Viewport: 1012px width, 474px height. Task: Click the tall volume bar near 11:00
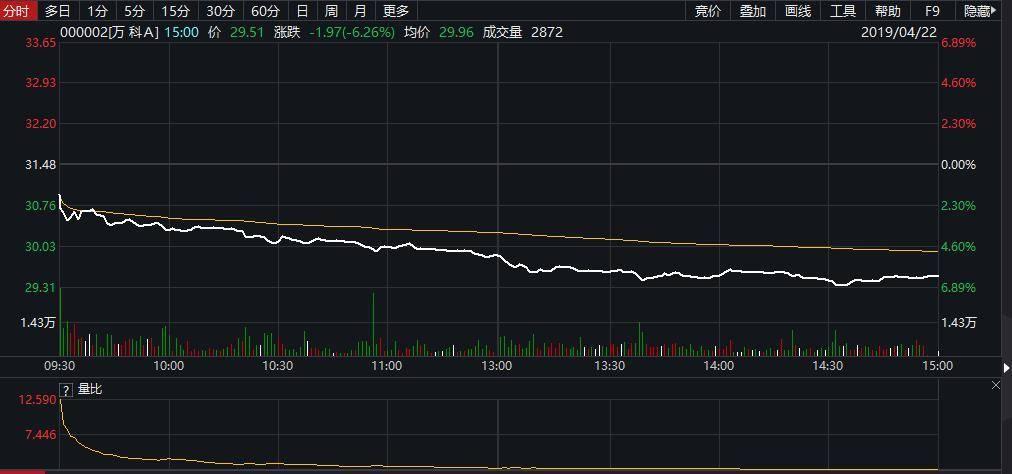point(373,324)
